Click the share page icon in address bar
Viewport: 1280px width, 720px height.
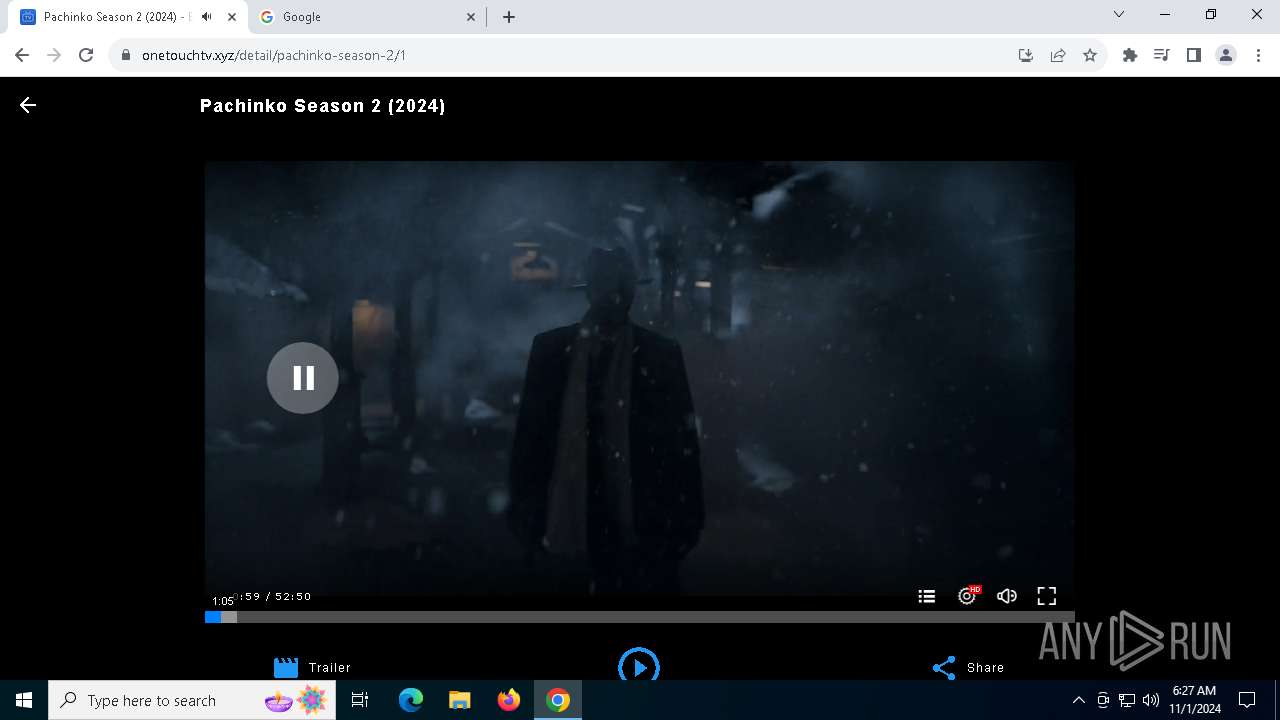(x=1057, y=55)
